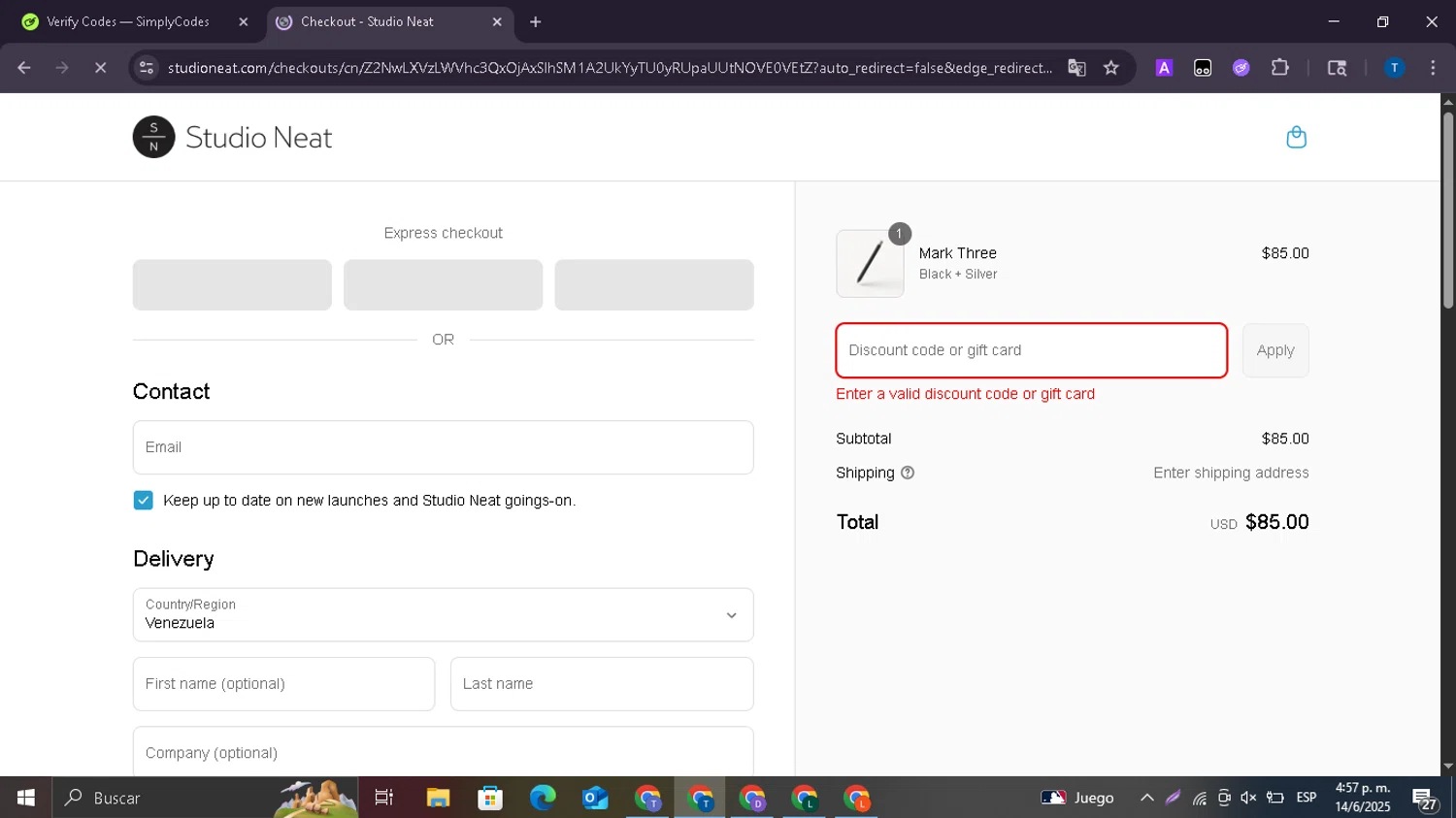
Task: Click the Studio Neat brand name link
Action: (x=259, y=137)
